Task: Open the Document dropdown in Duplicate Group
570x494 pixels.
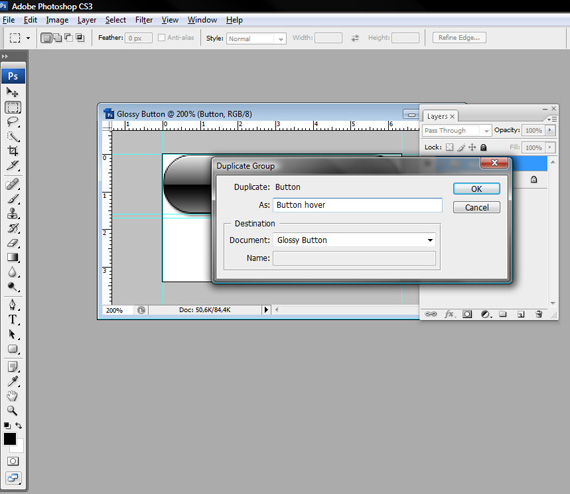Action: 430,240
